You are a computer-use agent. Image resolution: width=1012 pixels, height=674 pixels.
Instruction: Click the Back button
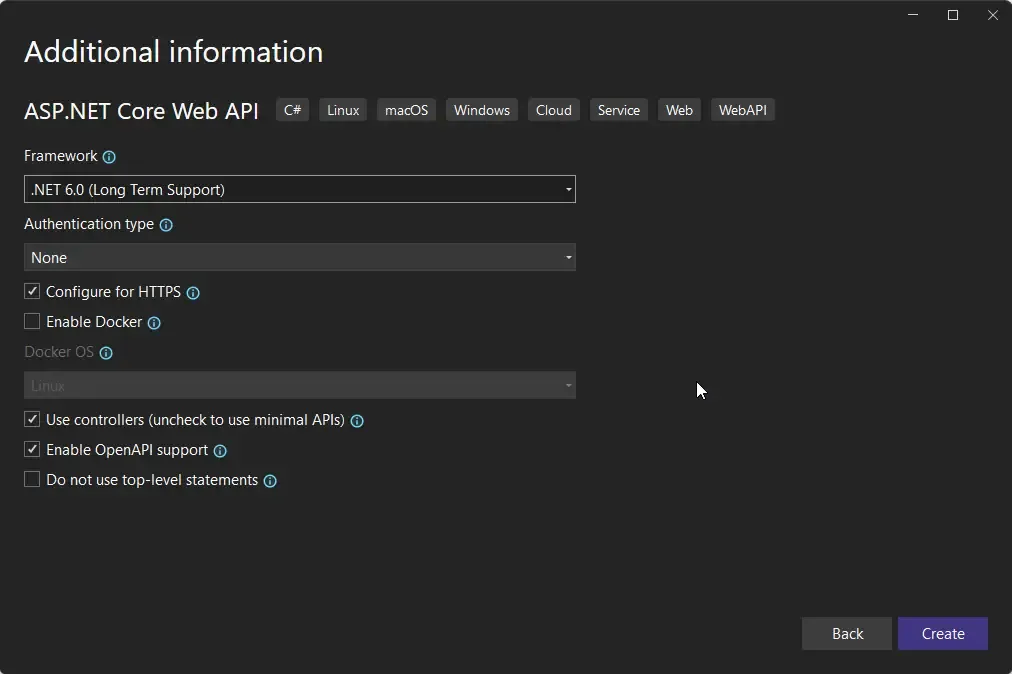pos(846,633)
